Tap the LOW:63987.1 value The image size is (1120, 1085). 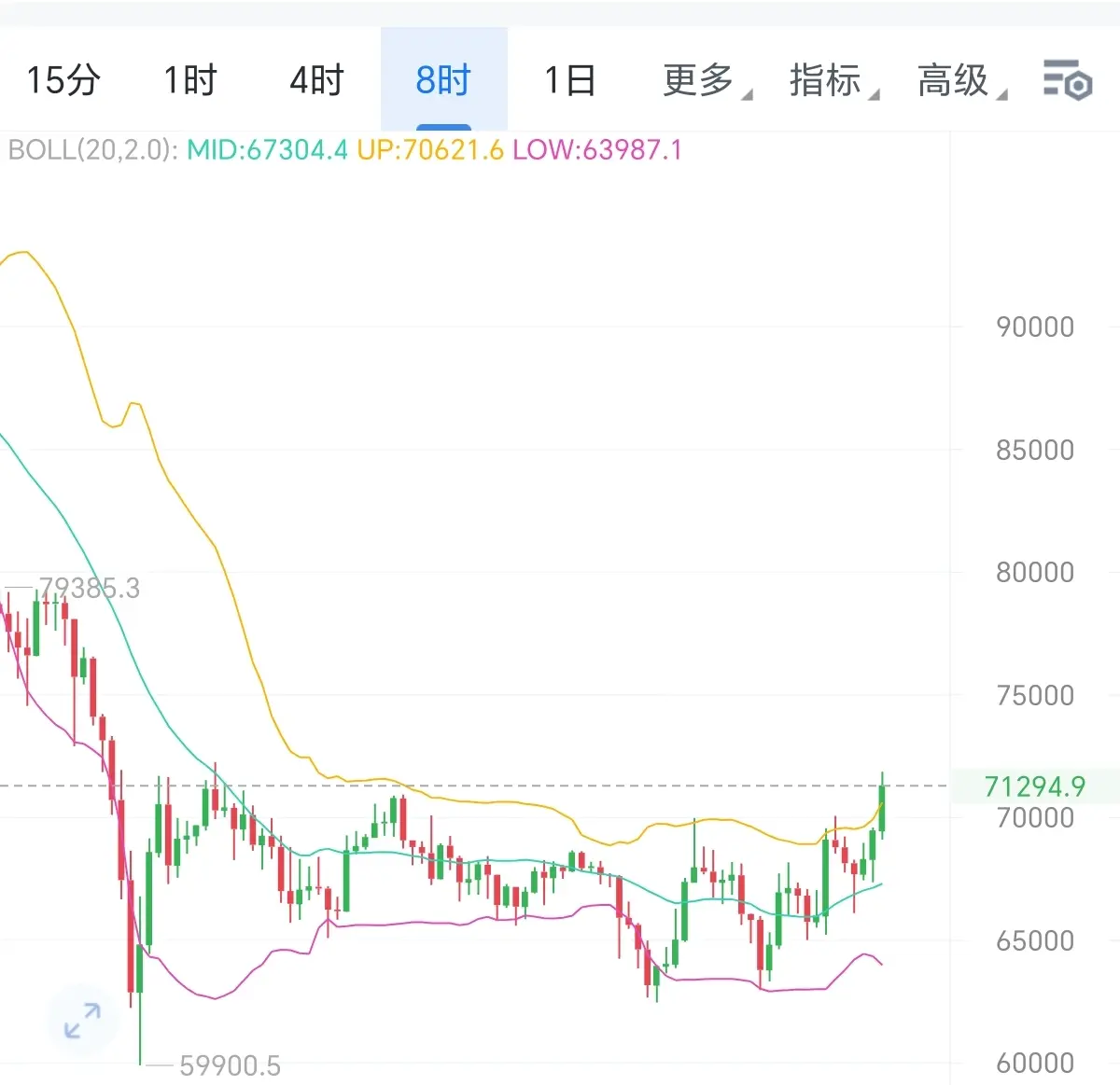coord(597,149)
